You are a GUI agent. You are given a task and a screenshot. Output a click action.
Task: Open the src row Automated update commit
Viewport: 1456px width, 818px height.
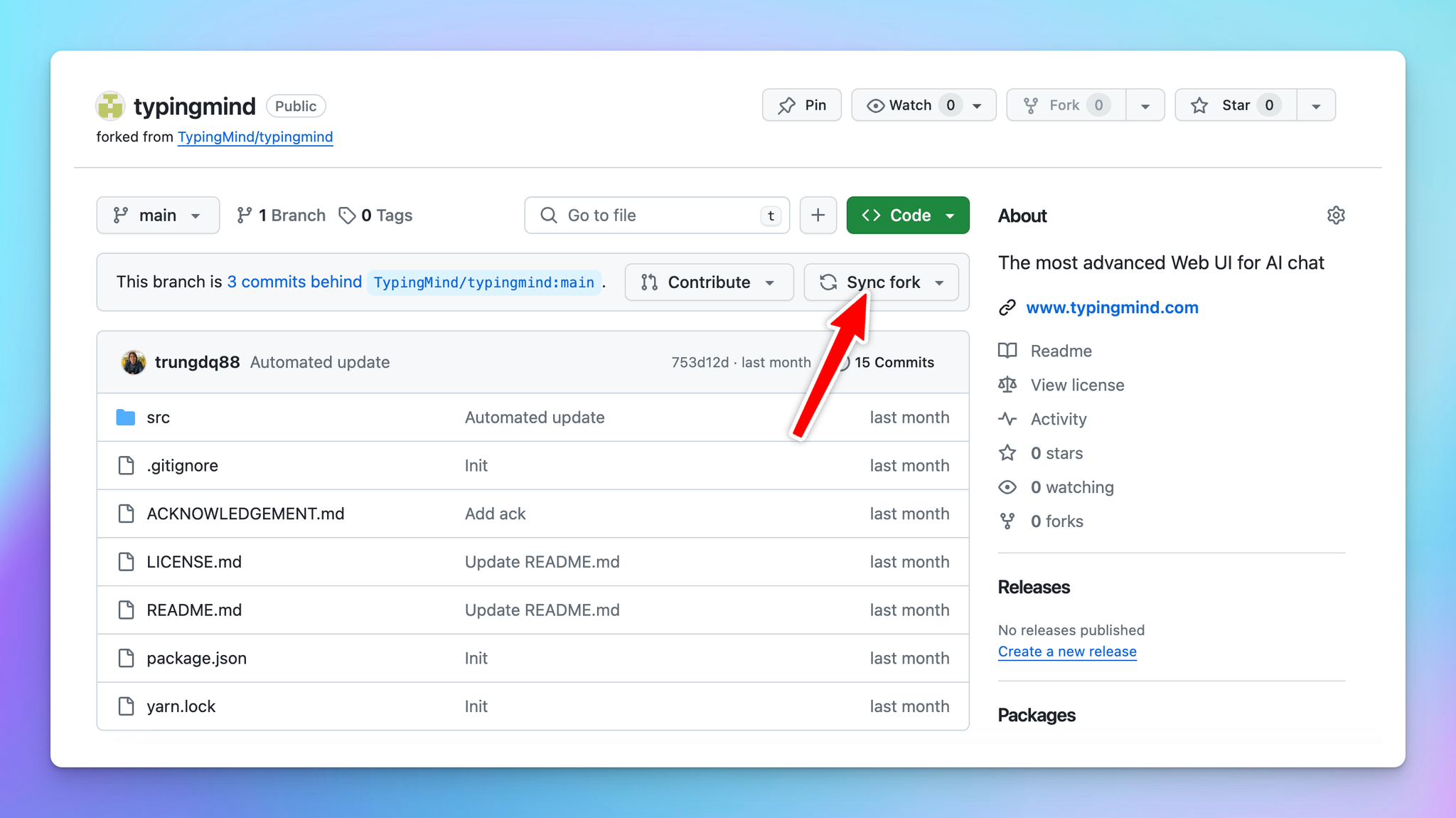(535, 418)
